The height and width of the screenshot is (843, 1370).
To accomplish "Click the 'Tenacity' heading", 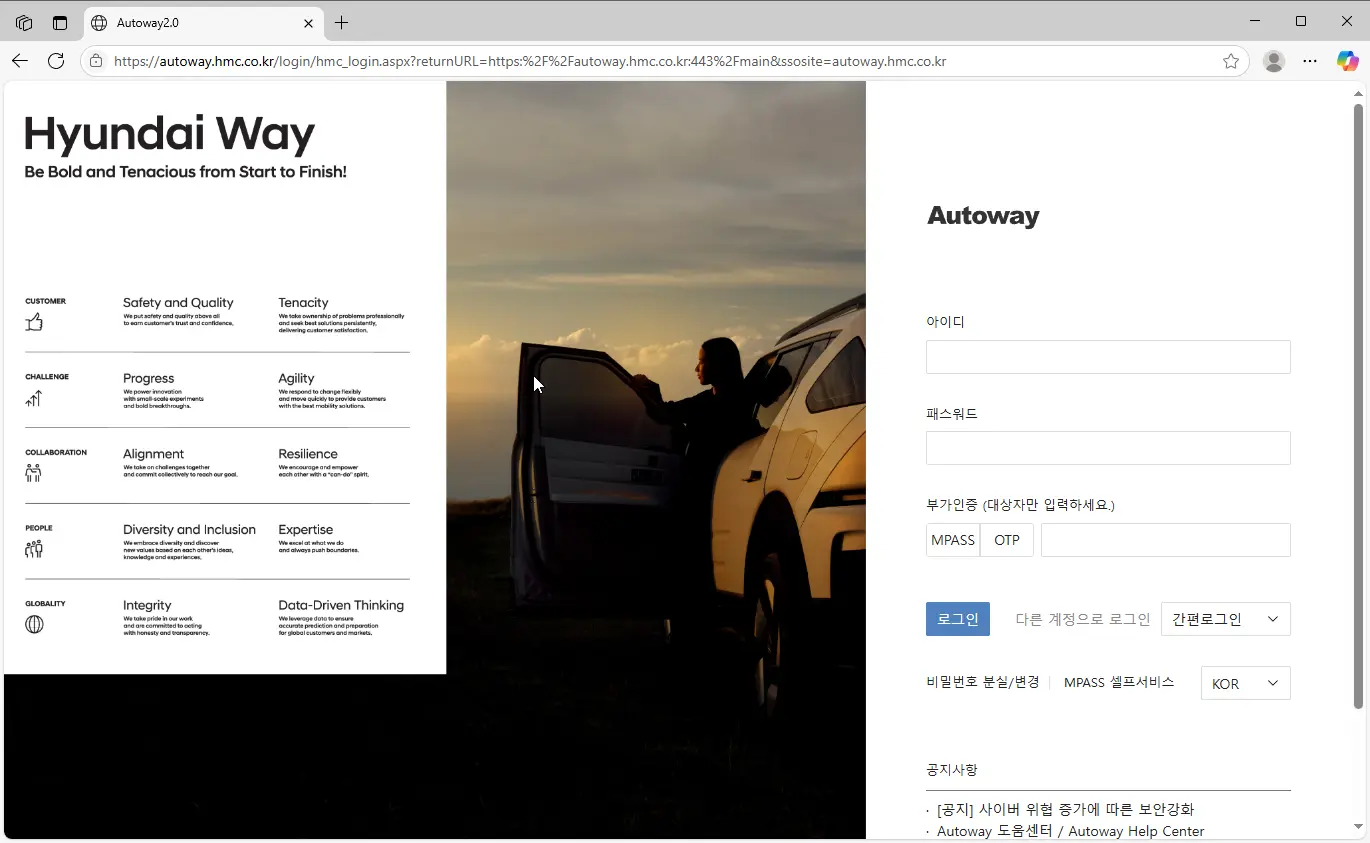I will [303, 302].
